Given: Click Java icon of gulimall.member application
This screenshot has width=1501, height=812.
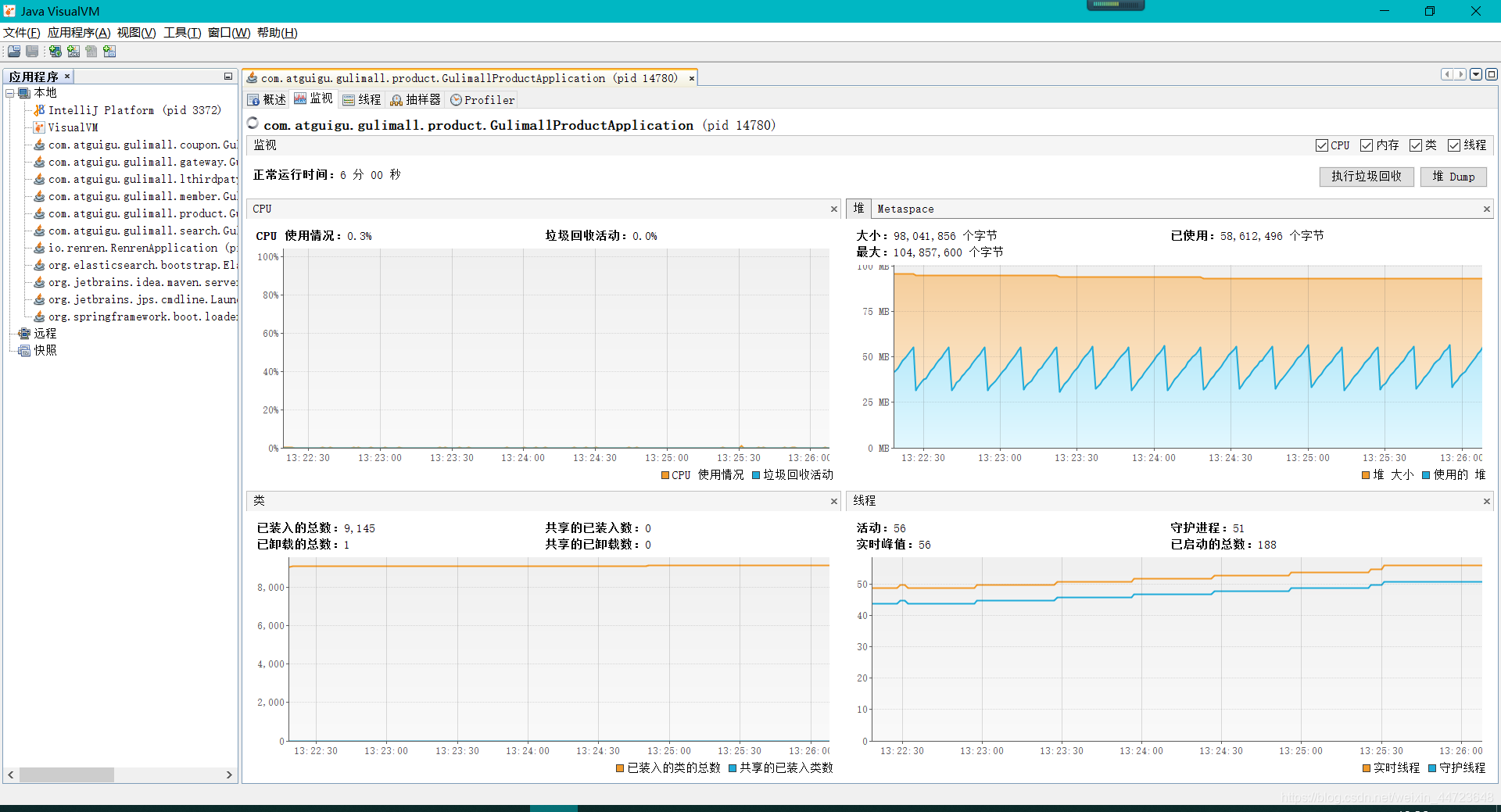Looking at the screenshot, I should [39, 196].
